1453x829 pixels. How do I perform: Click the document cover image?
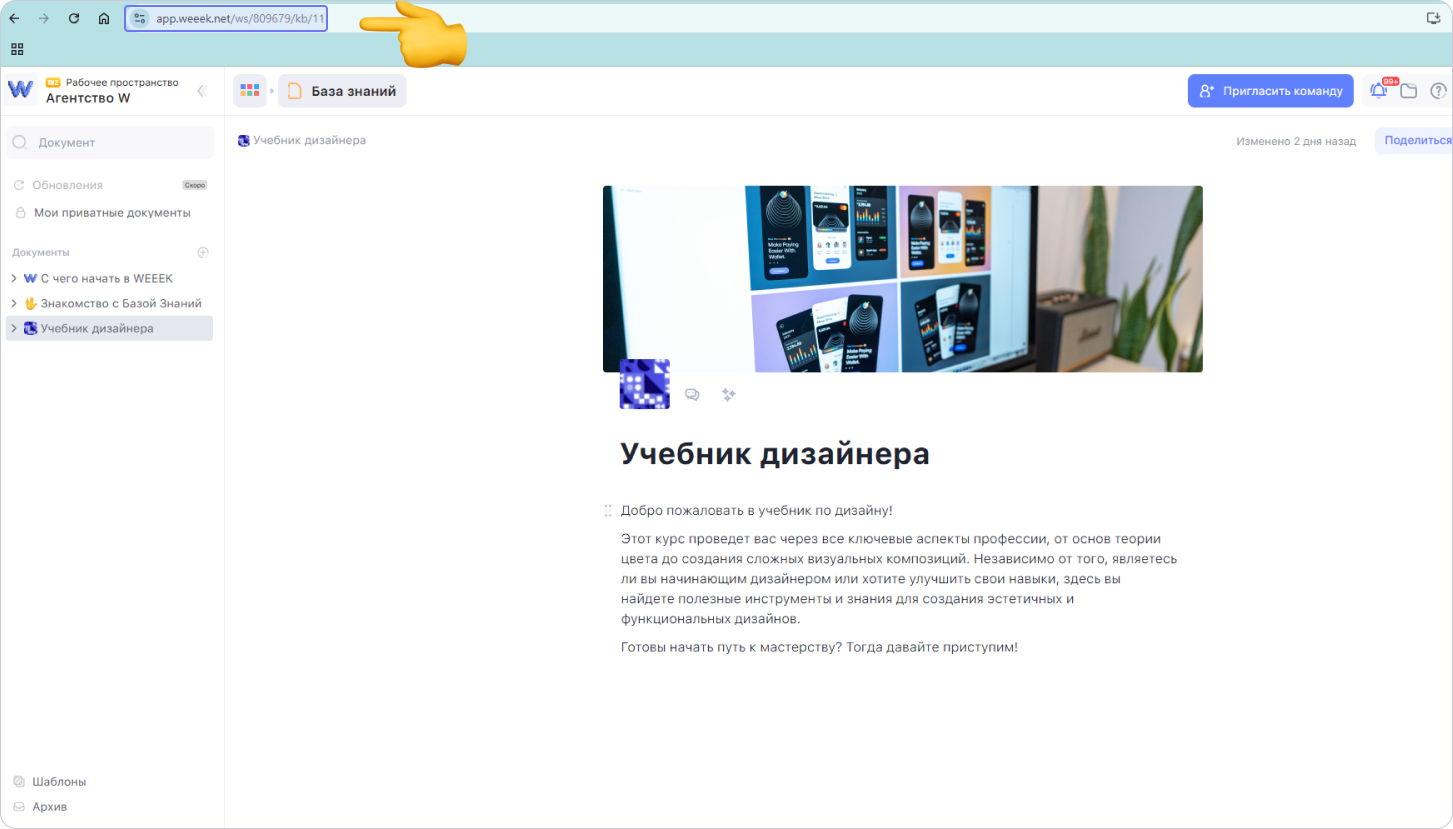click(902, 279)
